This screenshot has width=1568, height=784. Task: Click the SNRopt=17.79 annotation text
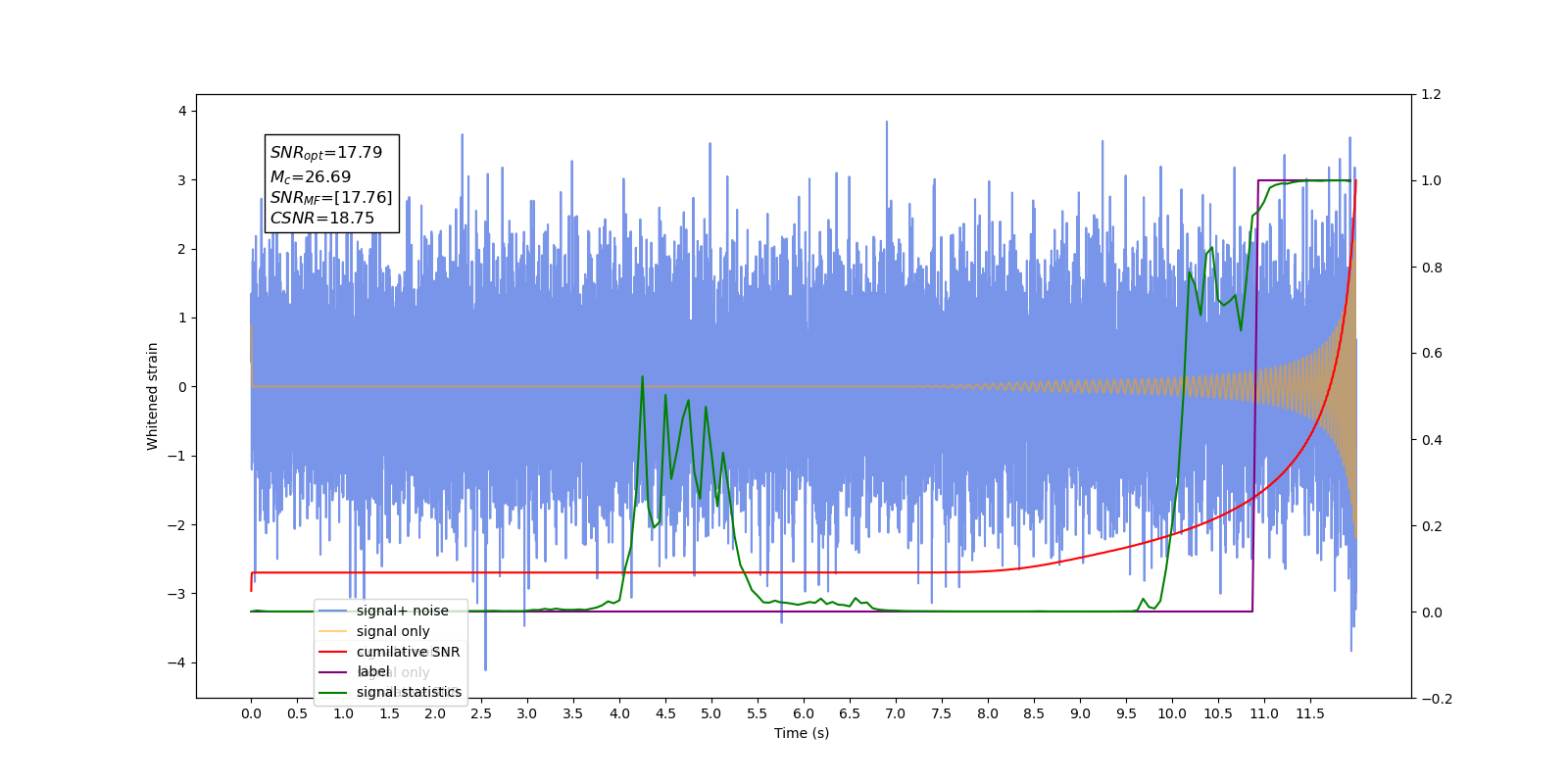tap(326, 153)
